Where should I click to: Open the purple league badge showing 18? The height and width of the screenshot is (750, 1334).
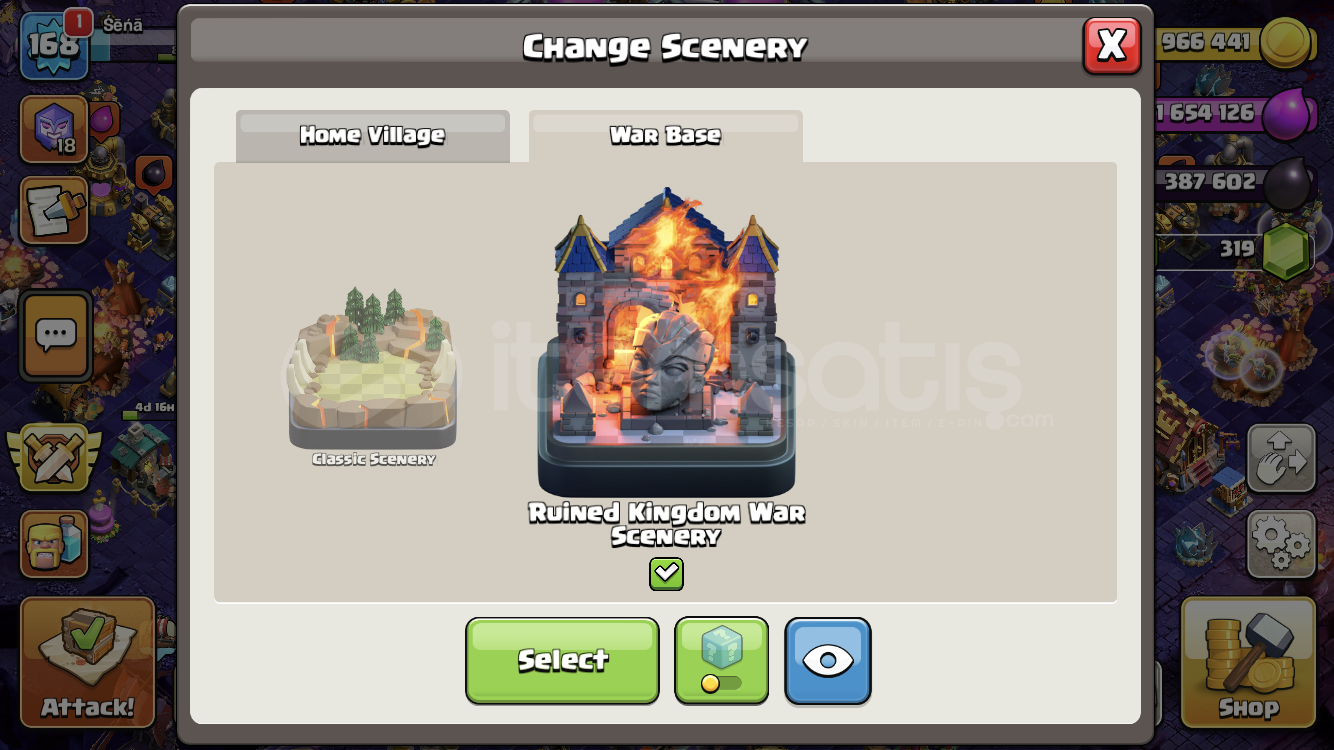pyautogui.click(x=54, y=127)
